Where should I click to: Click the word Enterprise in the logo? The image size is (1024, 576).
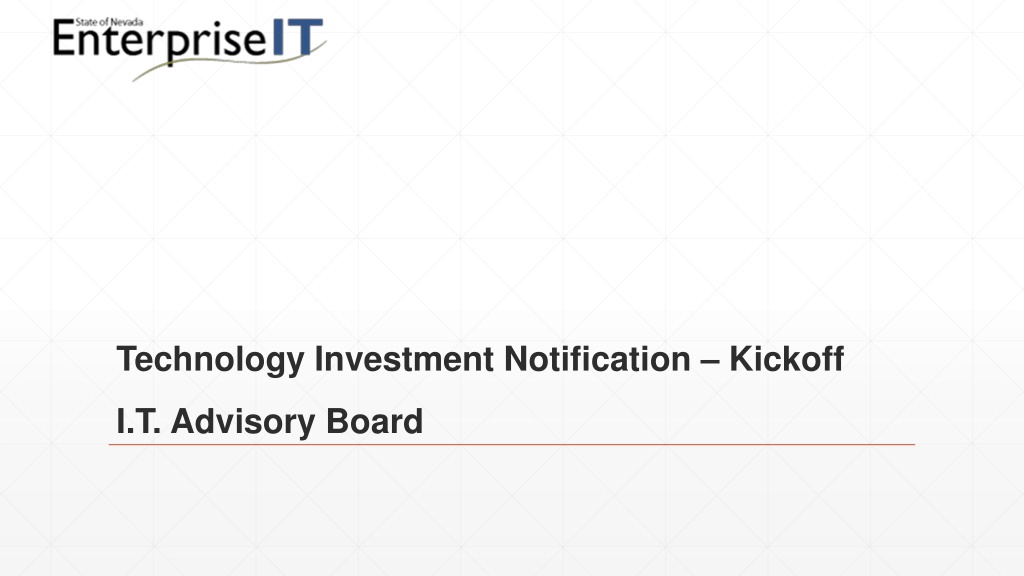tap(160, 42)
